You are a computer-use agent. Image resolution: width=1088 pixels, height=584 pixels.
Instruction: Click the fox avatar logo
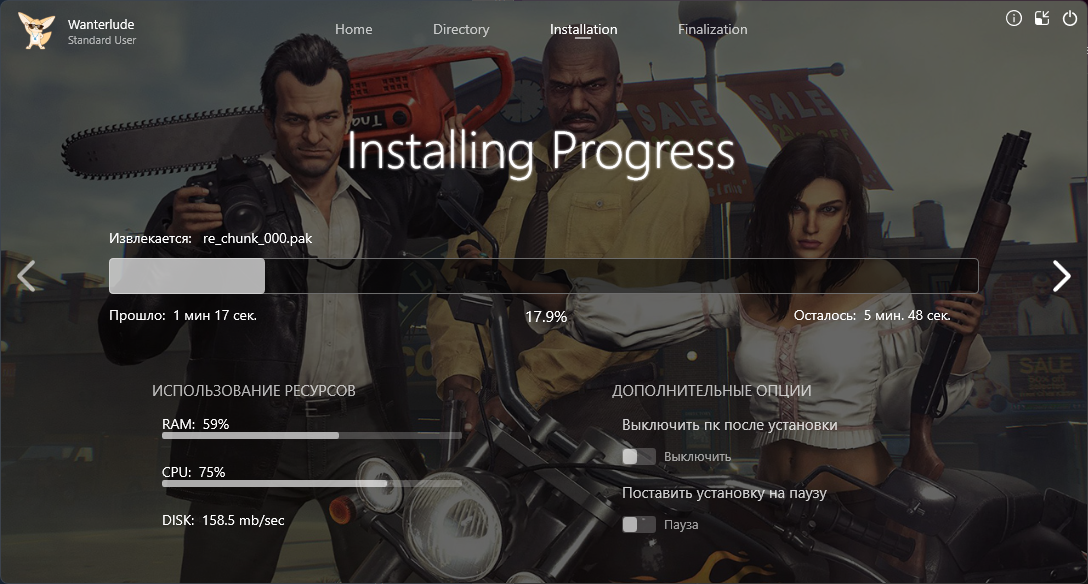[36, 31]
